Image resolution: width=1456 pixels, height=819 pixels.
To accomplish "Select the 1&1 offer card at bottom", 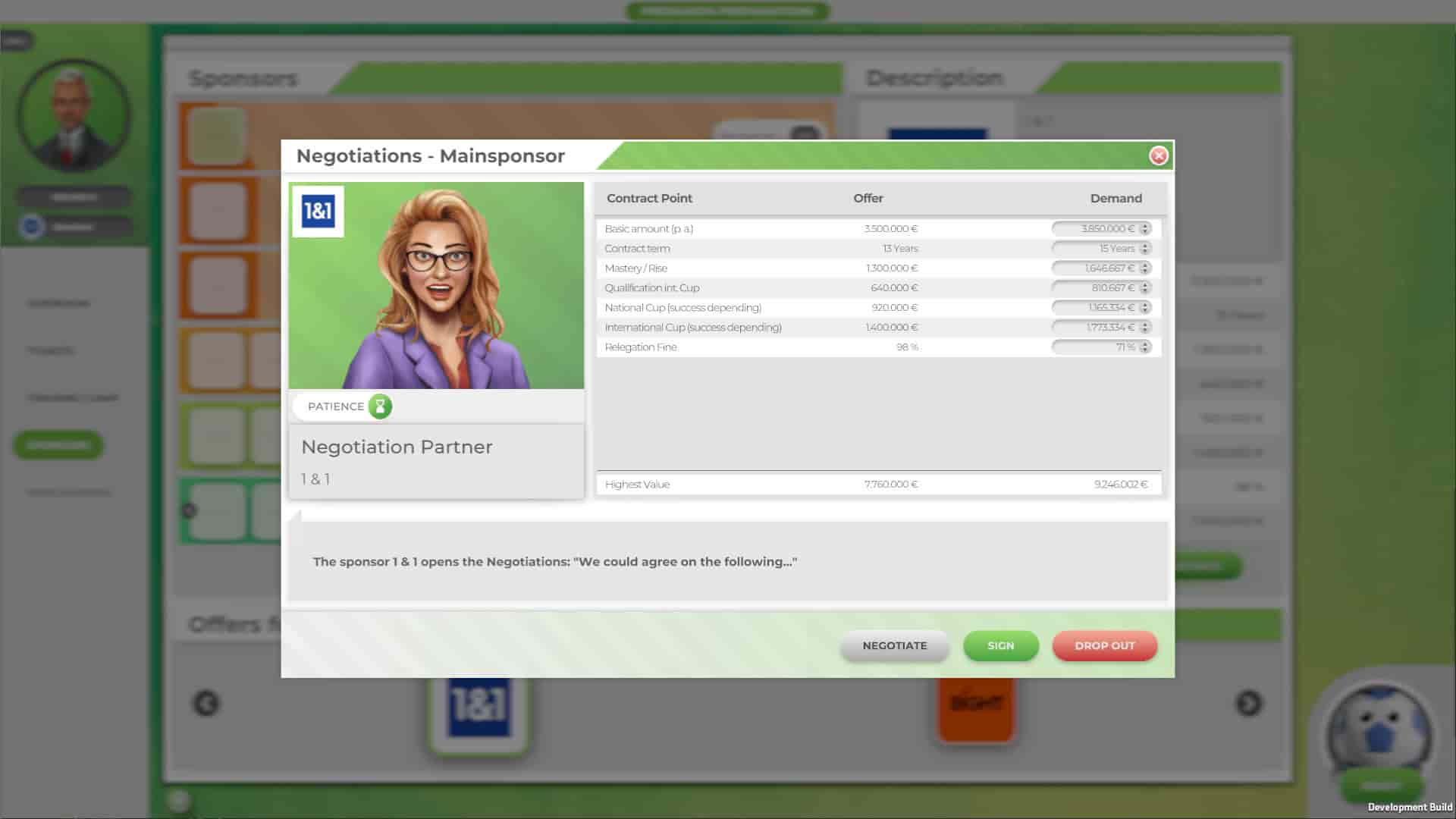I will pos(479,709).
